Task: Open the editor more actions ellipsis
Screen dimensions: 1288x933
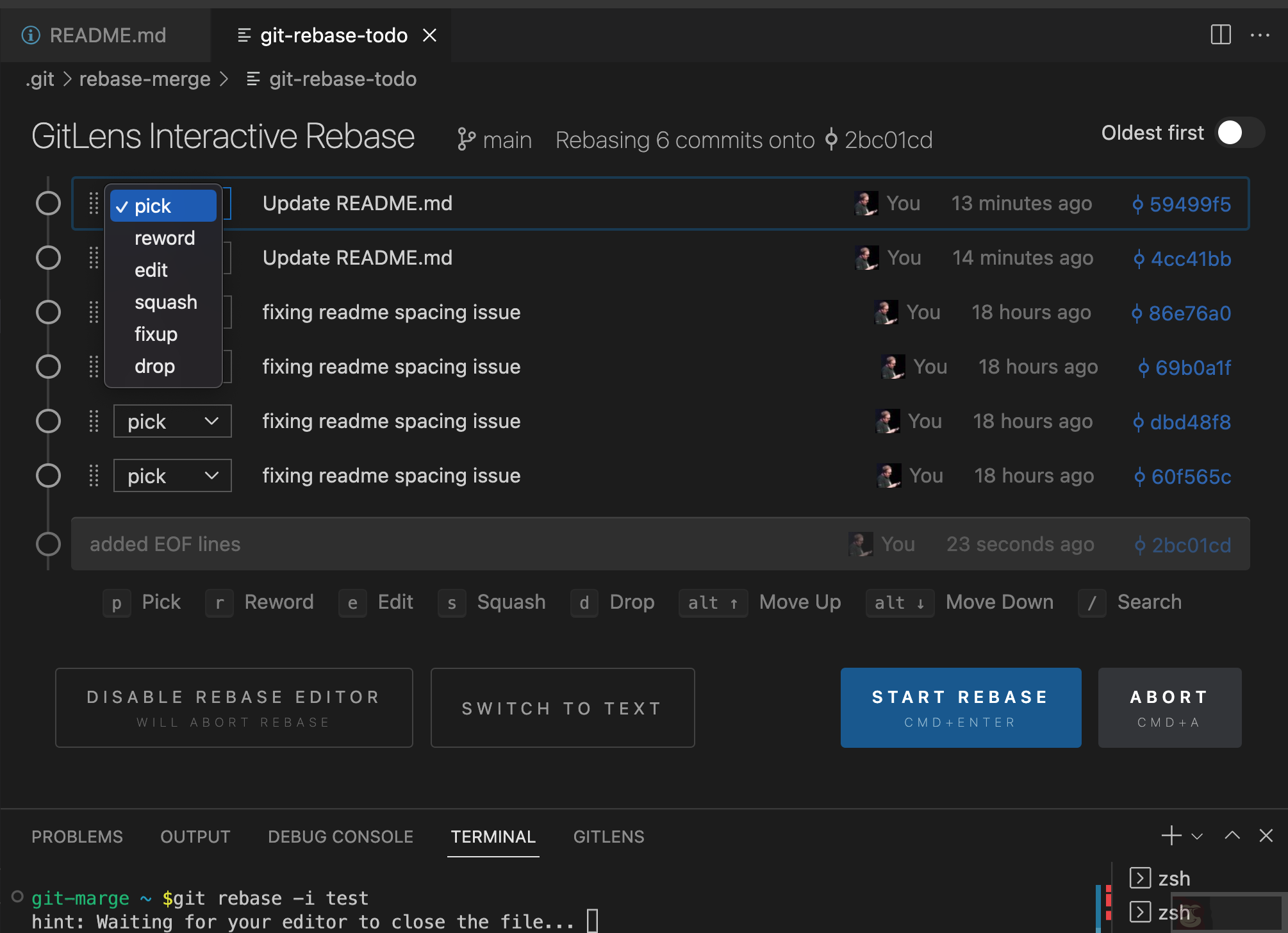Action: [x=1260, y=35]
